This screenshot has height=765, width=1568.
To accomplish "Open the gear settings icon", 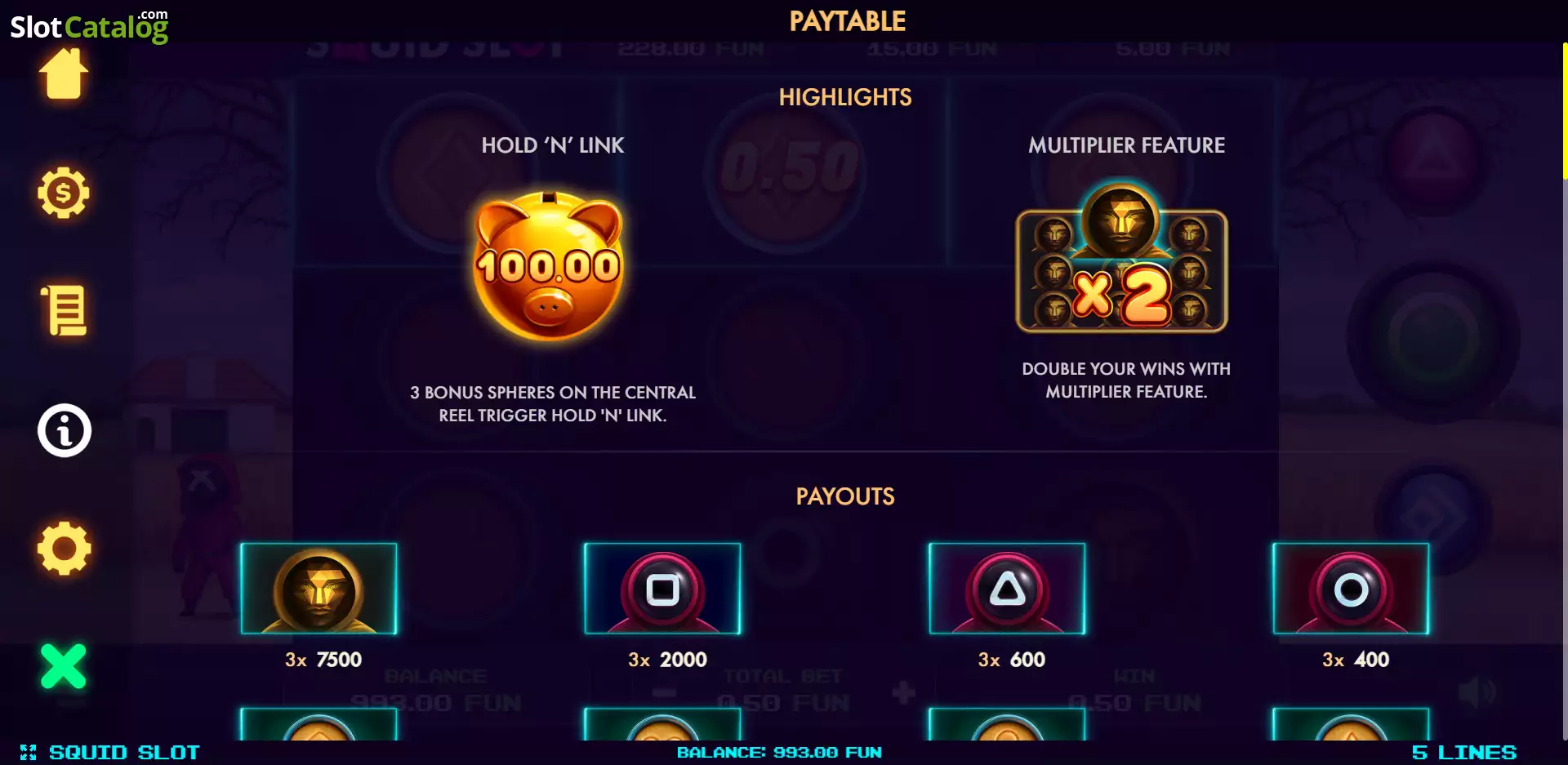I will 64,548.
